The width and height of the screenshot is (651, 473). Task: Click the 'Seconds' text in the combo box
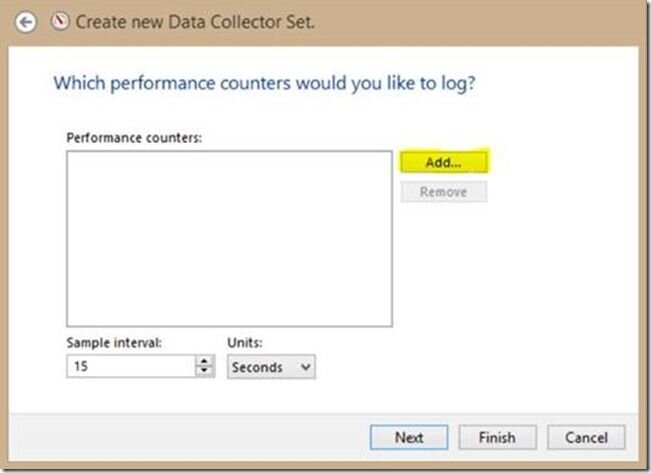coord(257,368)
